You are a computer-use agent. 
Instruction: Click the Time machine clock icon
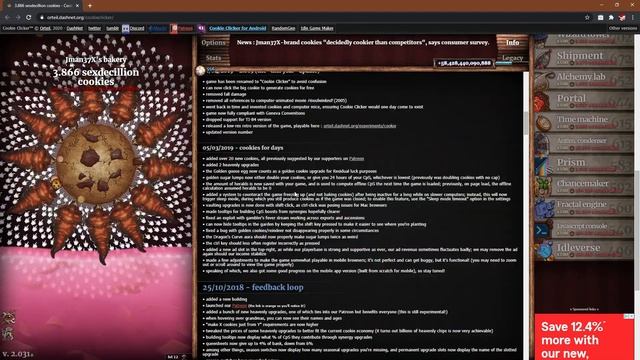544,122
